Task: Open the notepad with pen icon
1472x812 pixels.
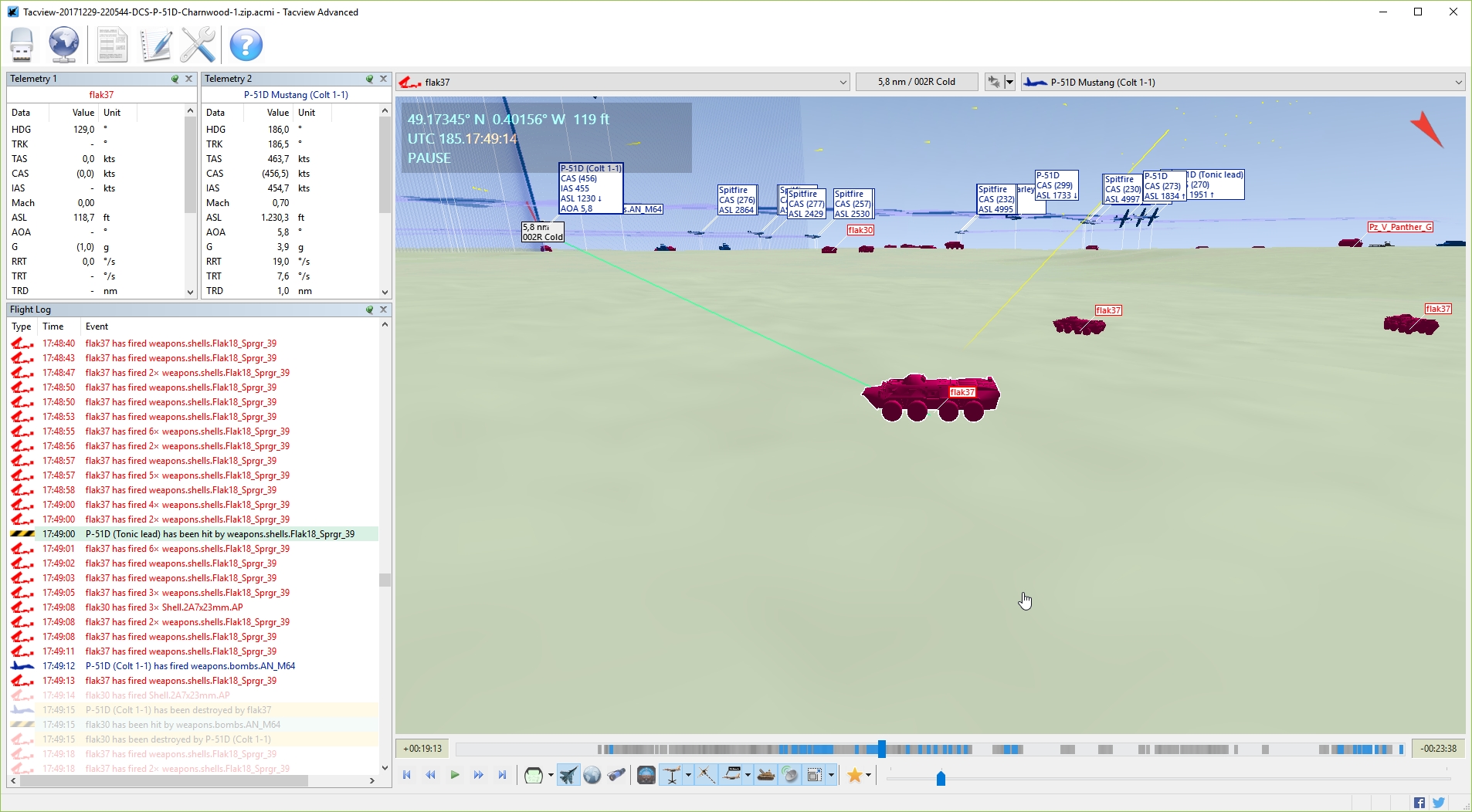Action: (155, 45)
